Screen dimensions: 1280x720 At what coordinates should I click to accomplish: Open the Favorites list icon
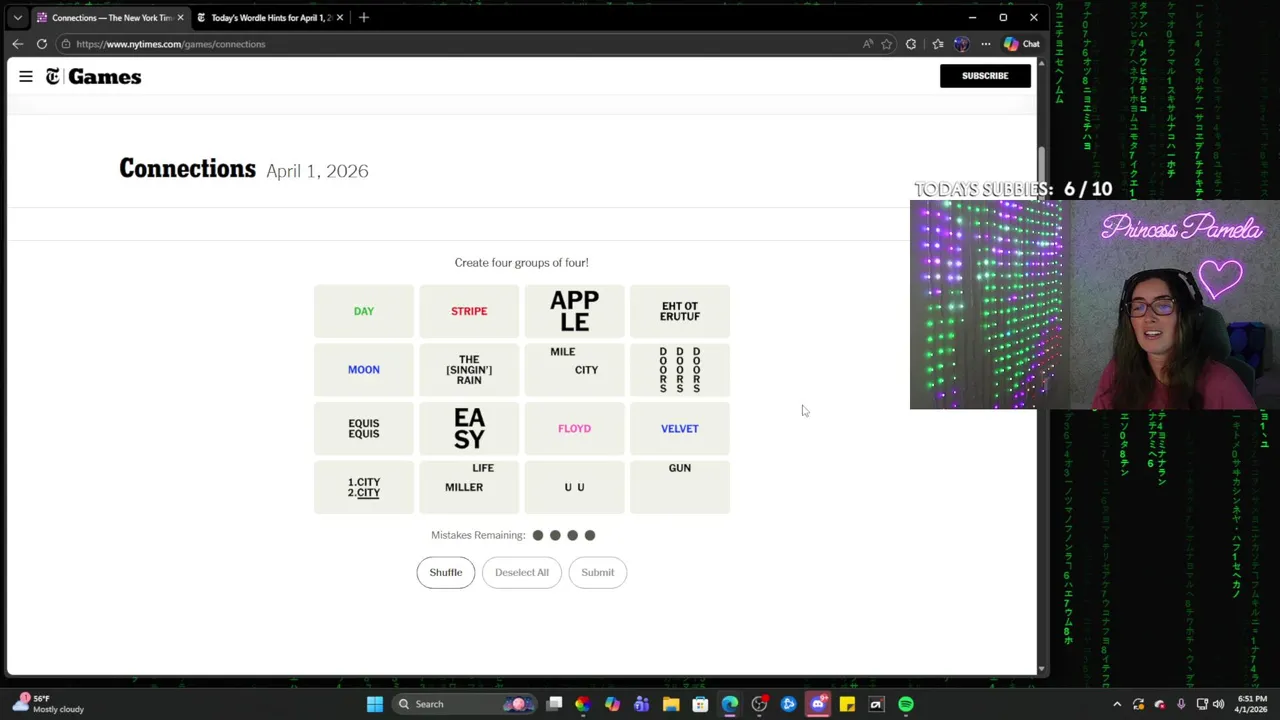(x=937, y=44)
